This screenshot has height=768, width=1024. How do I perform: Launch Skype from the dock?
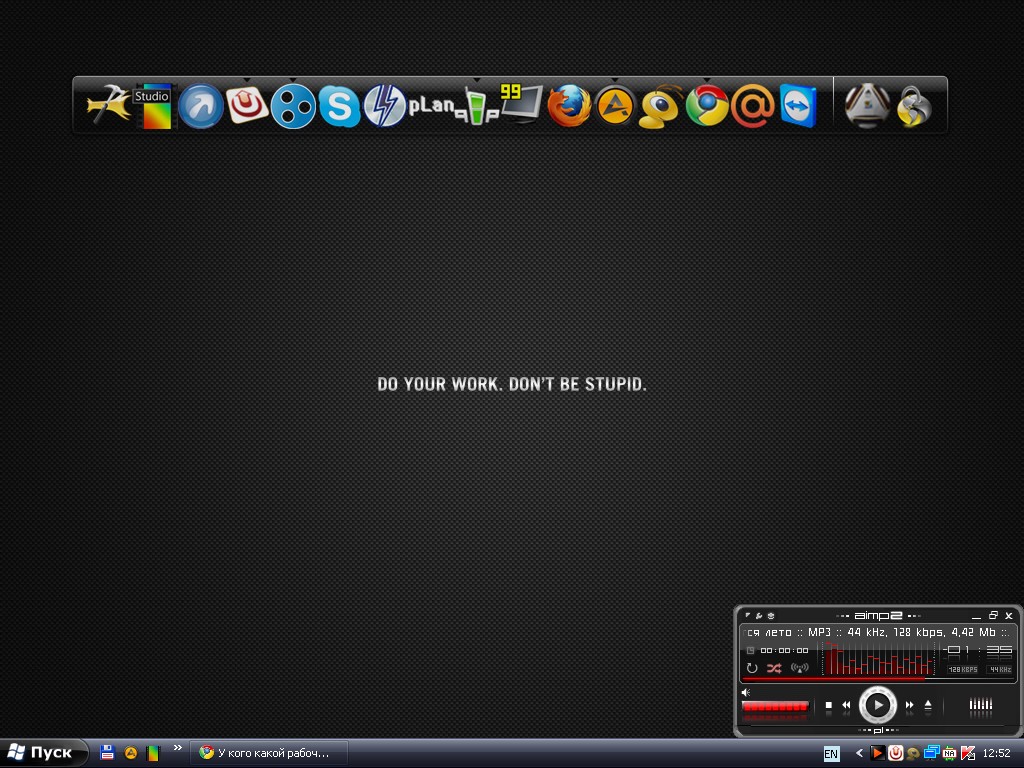click(x=339, y=106)
